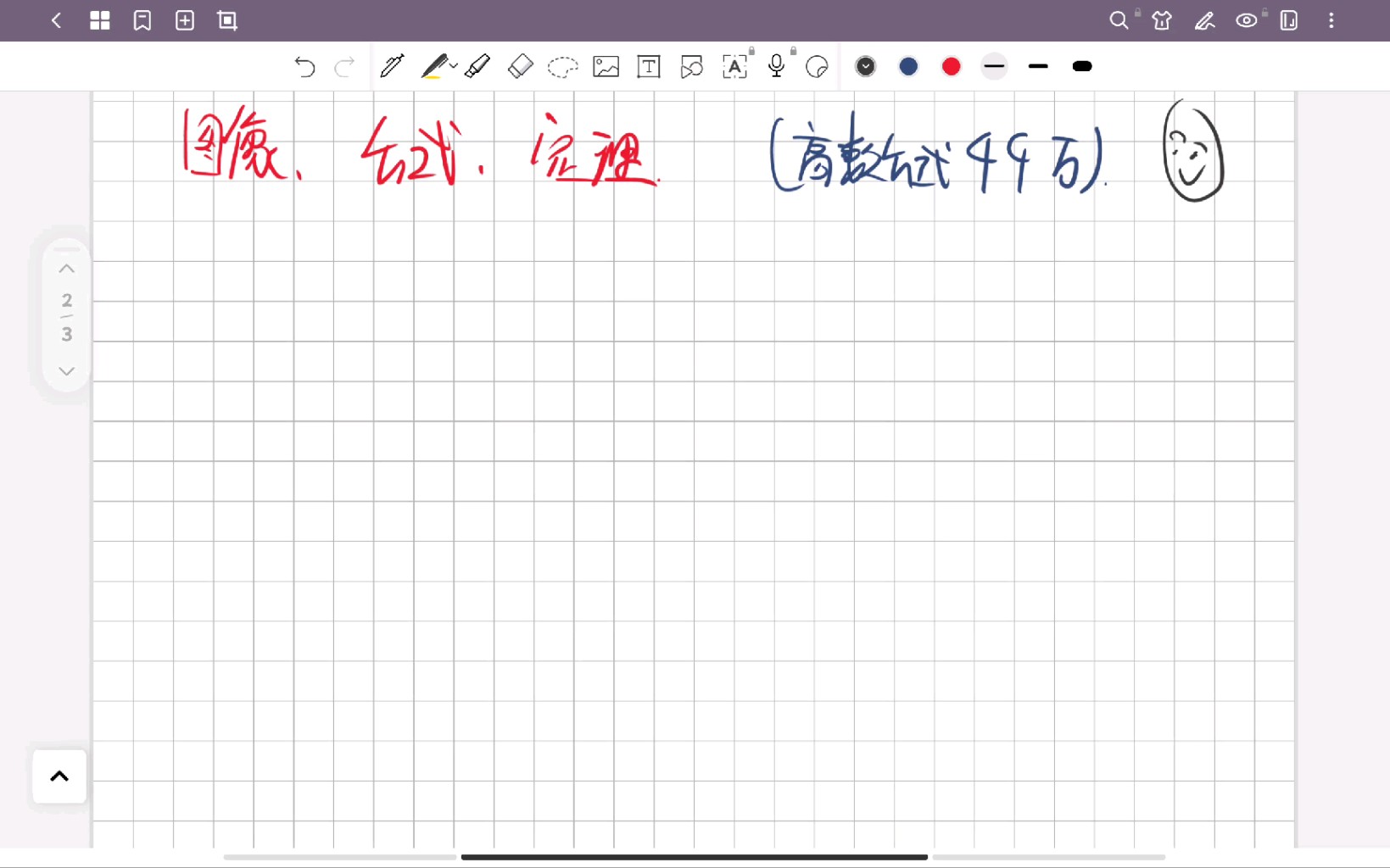
Task: Select the medium stroke width
Action: click(x=1038, y=66)
